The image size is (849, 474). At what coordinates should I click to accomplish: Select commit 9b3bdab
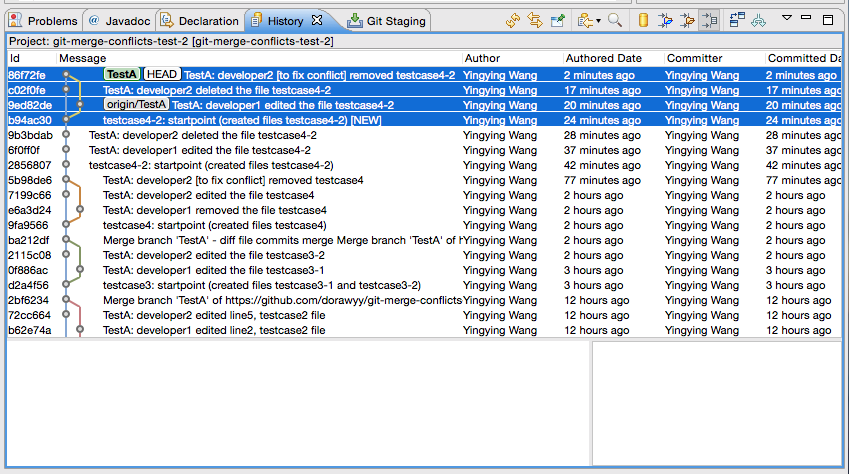click(x=424, y=135)
